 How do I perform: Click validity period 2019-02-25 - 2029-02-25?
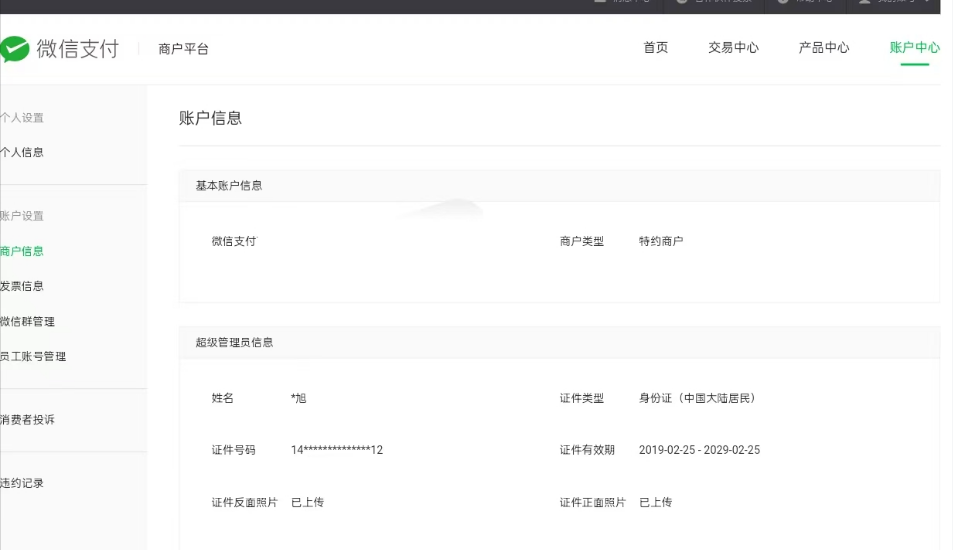click(699, 450)
